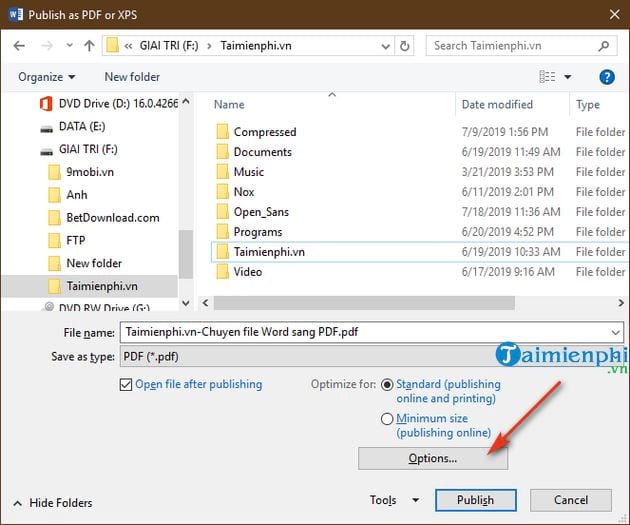The height and width of the screenshot is (525, 630).
Task: Click the File name input field
Action: pyautogui.click(x=364, y=332)
